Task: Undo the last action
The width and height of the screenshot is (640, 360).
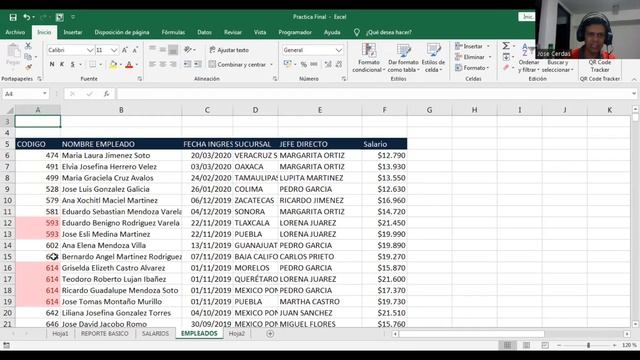Action: click(x=27, y=17)
